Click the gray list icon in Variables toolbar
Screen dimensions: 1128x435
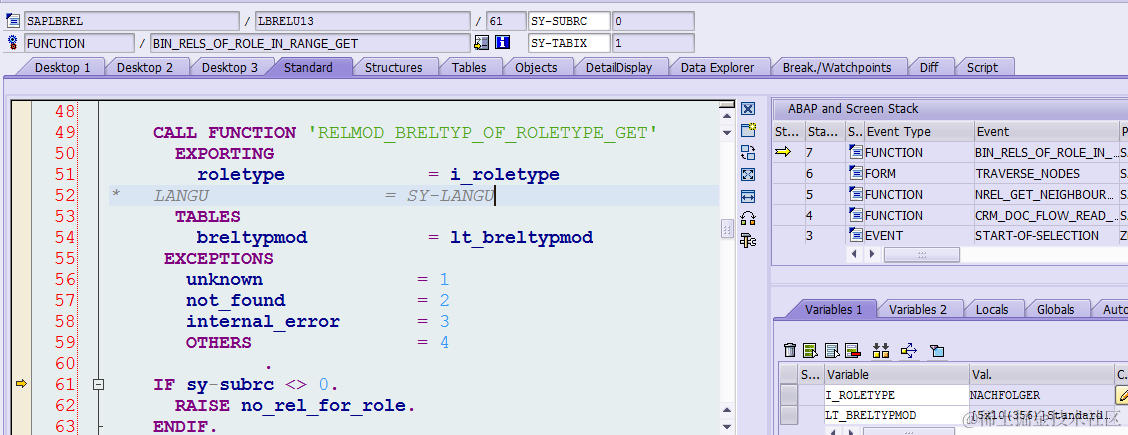click(x=832, y=350)
